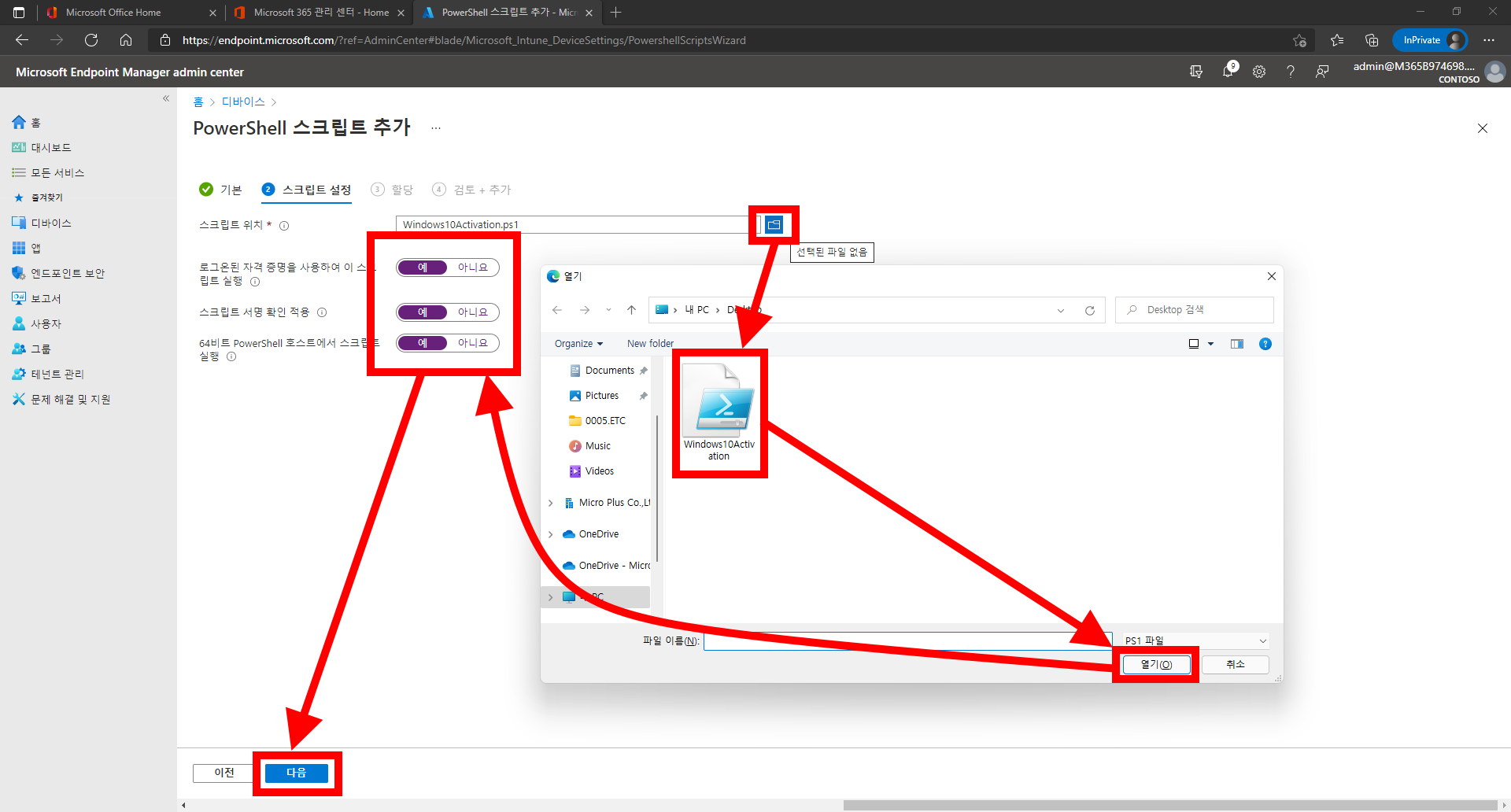Open help question mark in header
This screenshot has width=1511, height=812.
point(1291,72)
